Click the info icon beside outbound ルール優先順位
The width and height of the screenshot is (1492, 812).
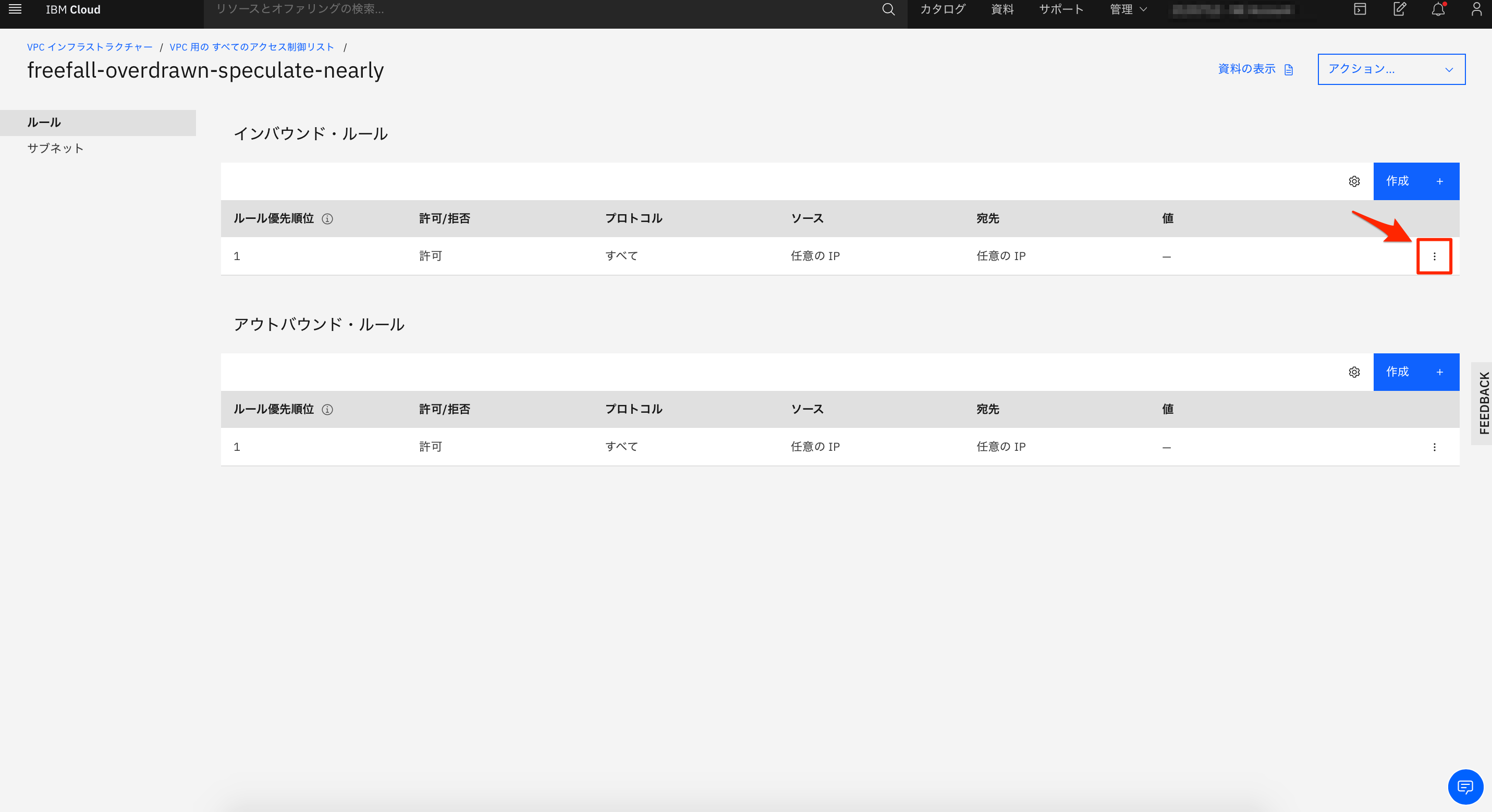point(328,410)
